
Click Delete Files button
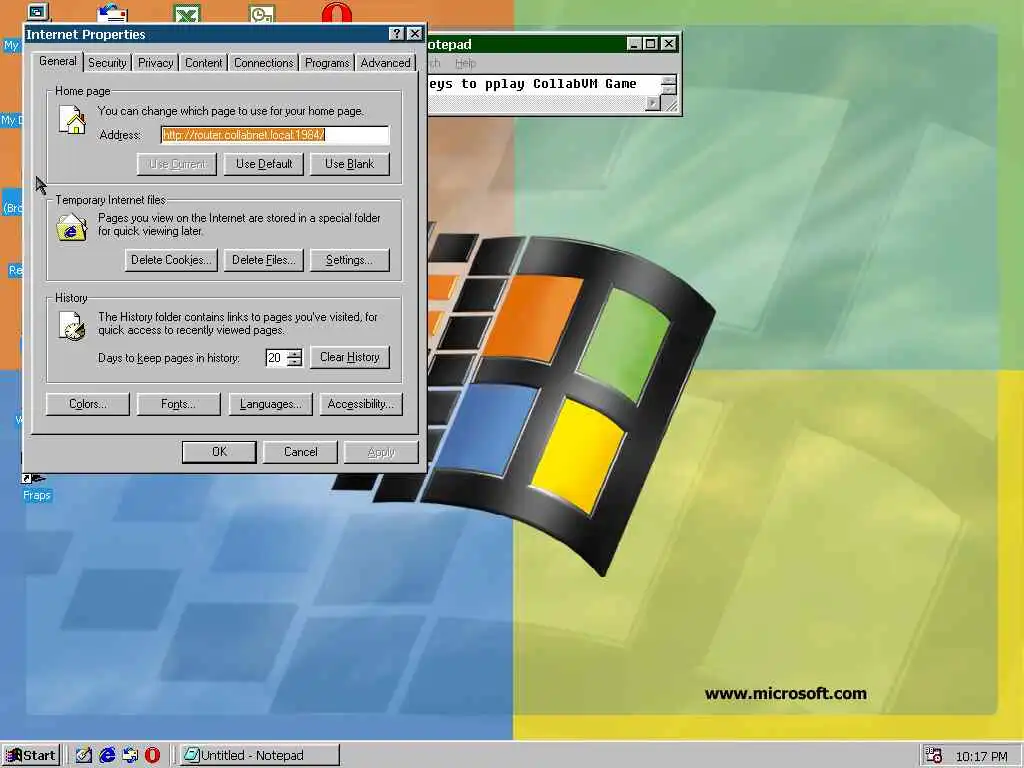(264, 260)
